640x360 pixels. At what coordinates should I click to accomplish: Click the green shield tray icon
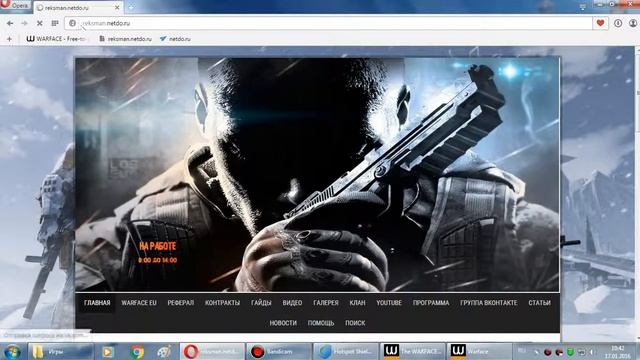coord(571,352)
